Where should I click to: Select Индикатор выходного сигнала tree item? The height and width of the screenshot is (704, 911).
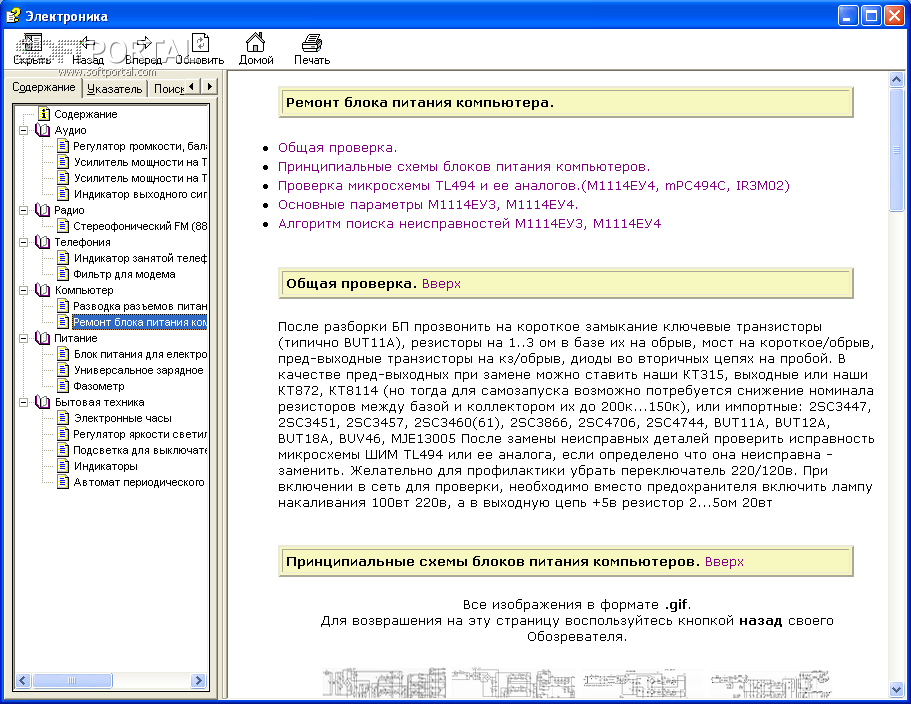pyautogui.click(x=139, y=194)
